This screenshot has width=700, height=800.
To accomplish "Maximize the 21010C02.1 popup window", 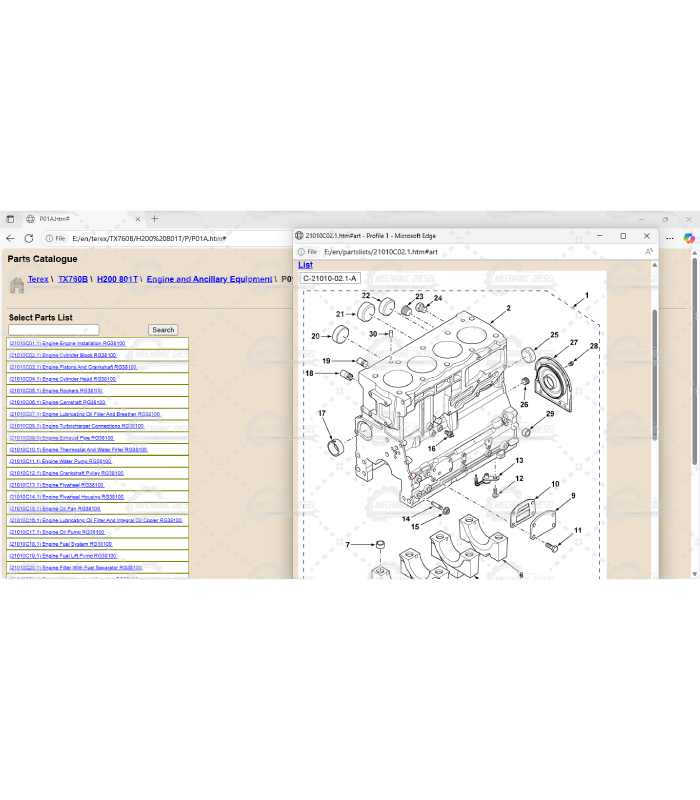I will (x=622, y=236).
